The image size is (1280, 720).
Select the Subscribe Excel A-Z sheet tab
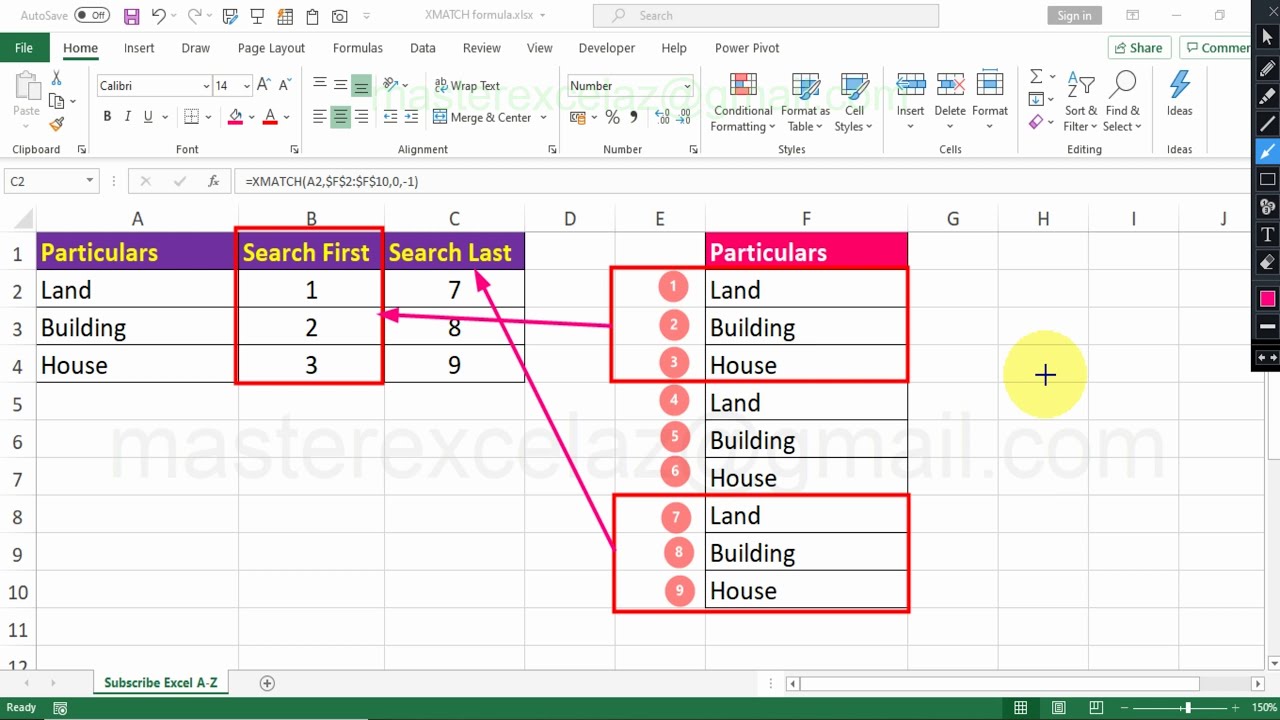click(x=160, y=683)
